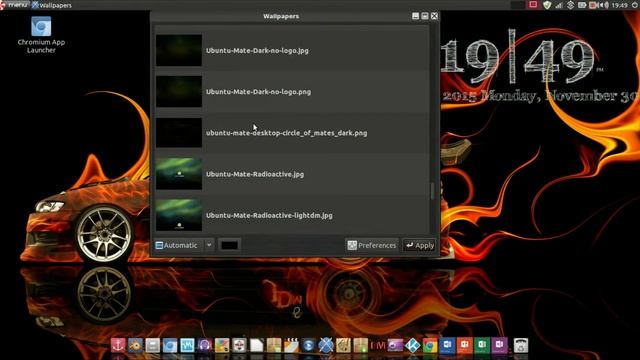Screen dimensions: 640x360
Task: Open the headphones audio app in dock
Action: tap(204, 345)
